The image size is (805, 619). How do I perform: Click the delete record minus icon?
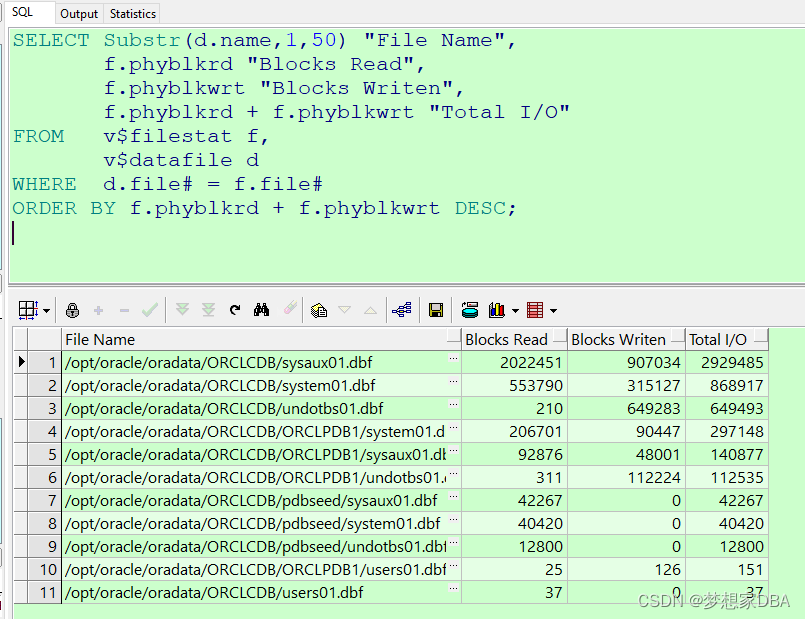[124, 310]
